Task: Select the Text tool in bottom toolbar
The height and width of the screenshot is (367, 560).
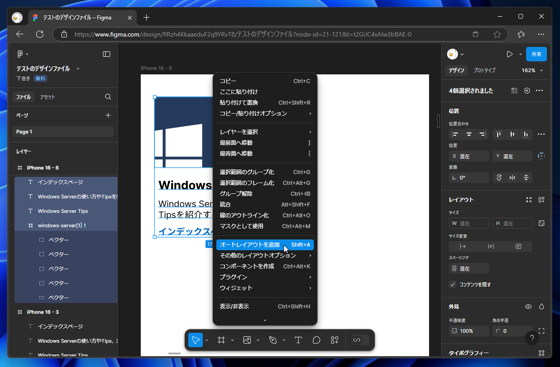Action: point(298,340)
